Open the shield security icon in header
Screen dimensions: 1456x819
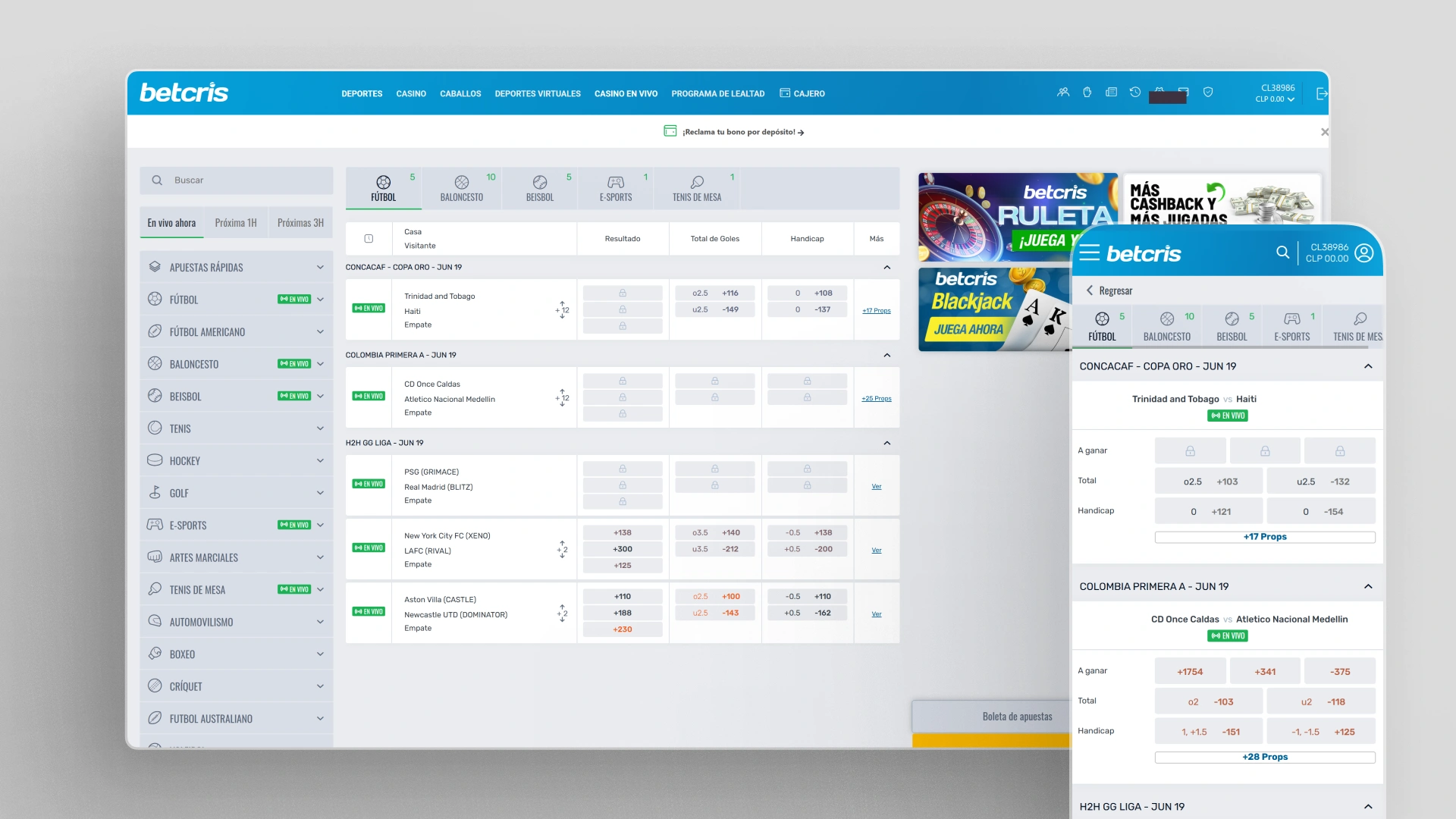click(1208, 92)
